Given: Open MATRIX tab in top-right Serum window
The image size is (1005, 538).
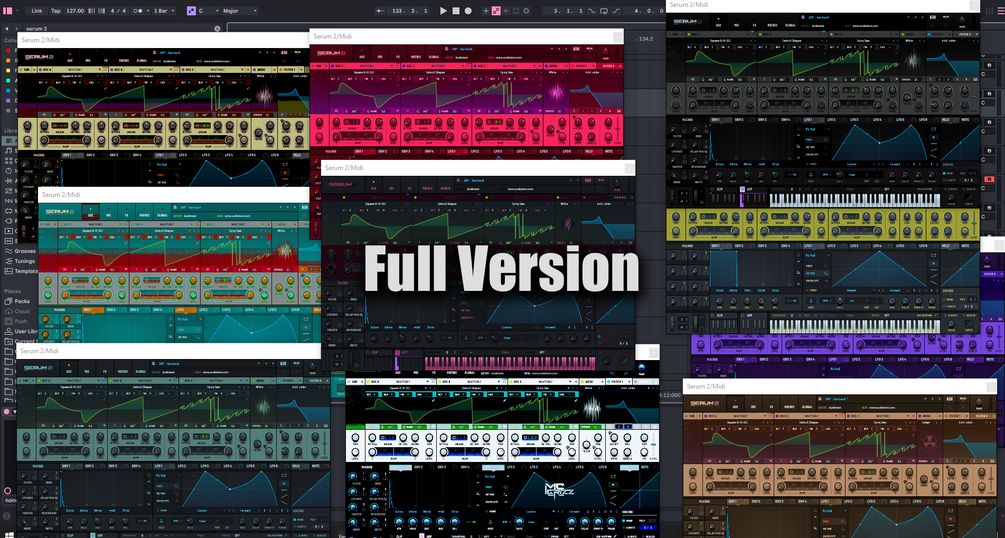Looking at the screenshot, I should coord(772,24).
